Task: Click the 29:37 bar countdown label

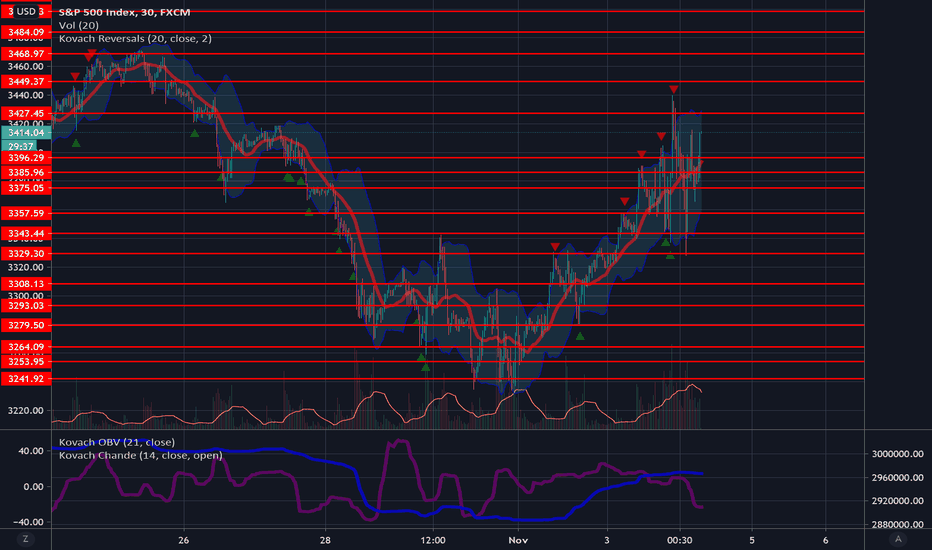Action: (20, 146)
